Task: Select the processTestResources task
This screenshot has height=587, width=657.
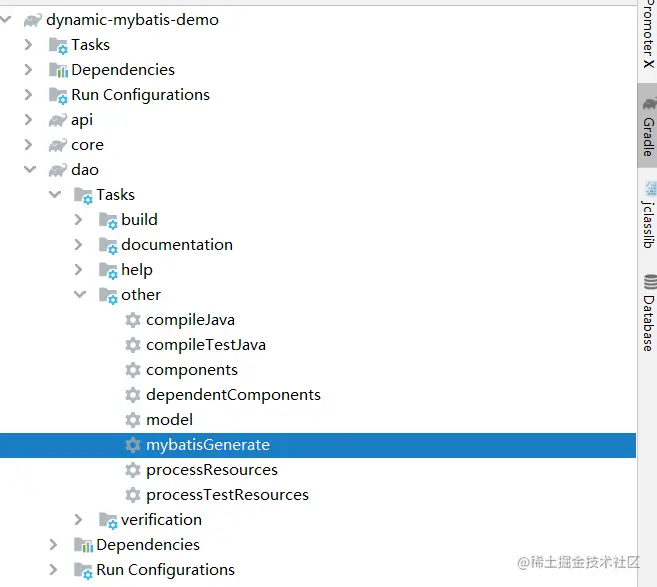Action: pos(228,495)
